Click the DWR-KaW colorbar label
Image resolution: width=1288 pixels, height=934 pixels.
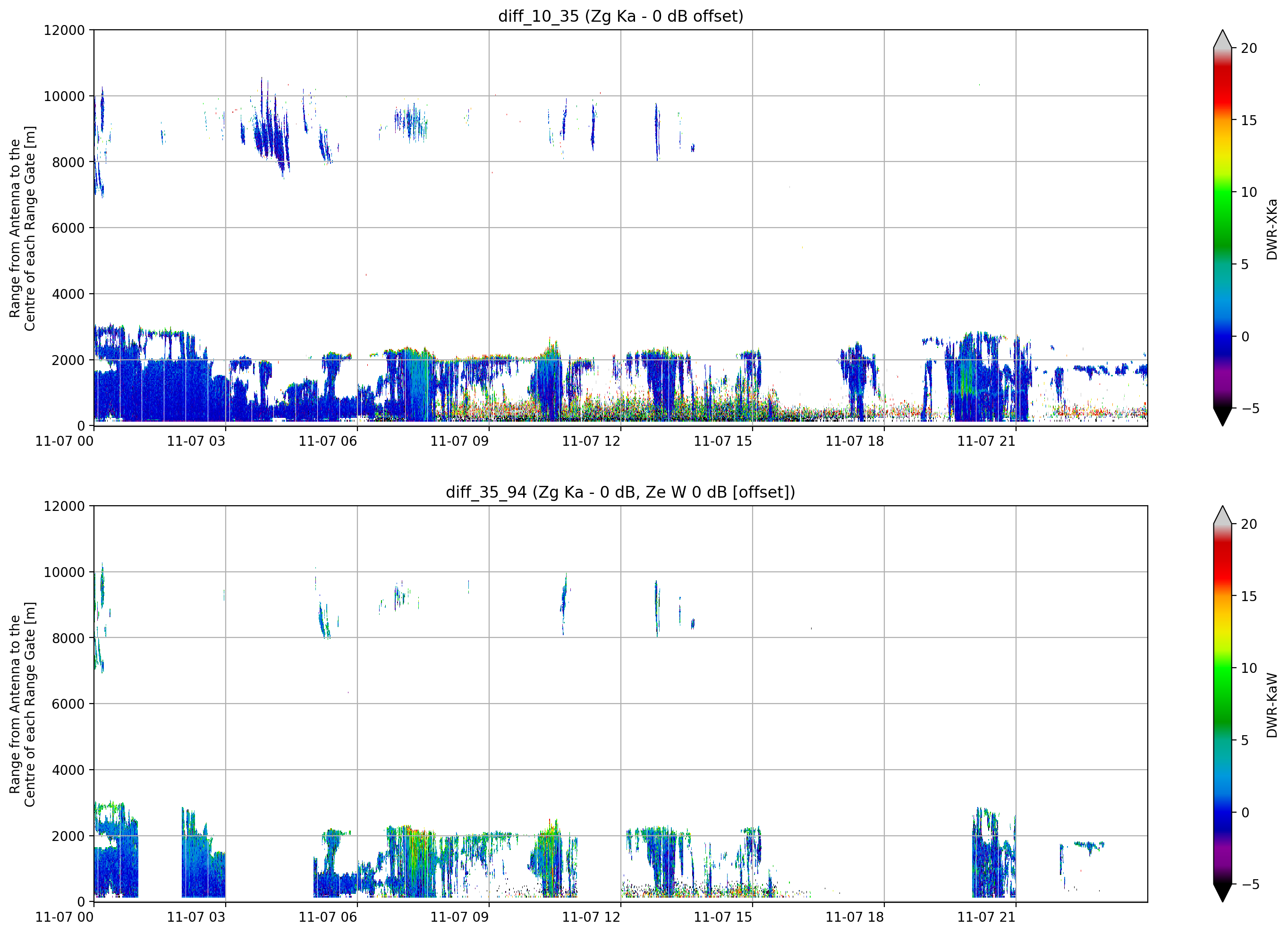pos(1271,705)
